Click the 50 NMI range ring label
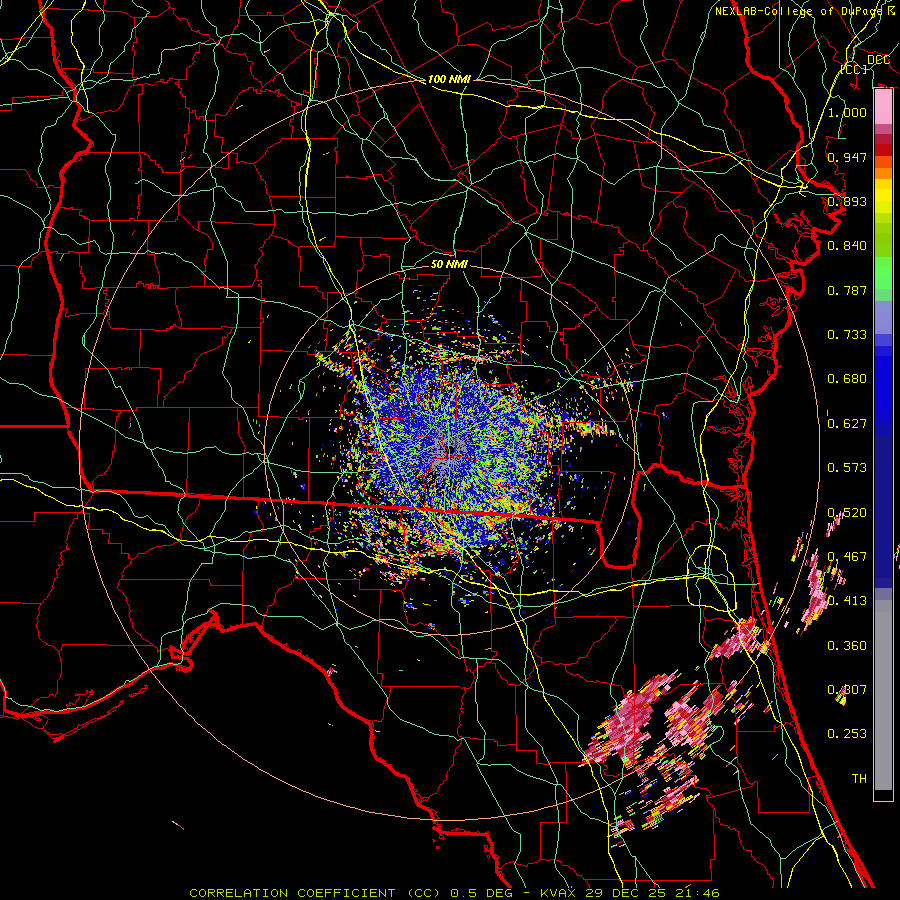Image resolution: width=900 pixels, height=900 pixels. pyautogui.click(x=449, y=264)
